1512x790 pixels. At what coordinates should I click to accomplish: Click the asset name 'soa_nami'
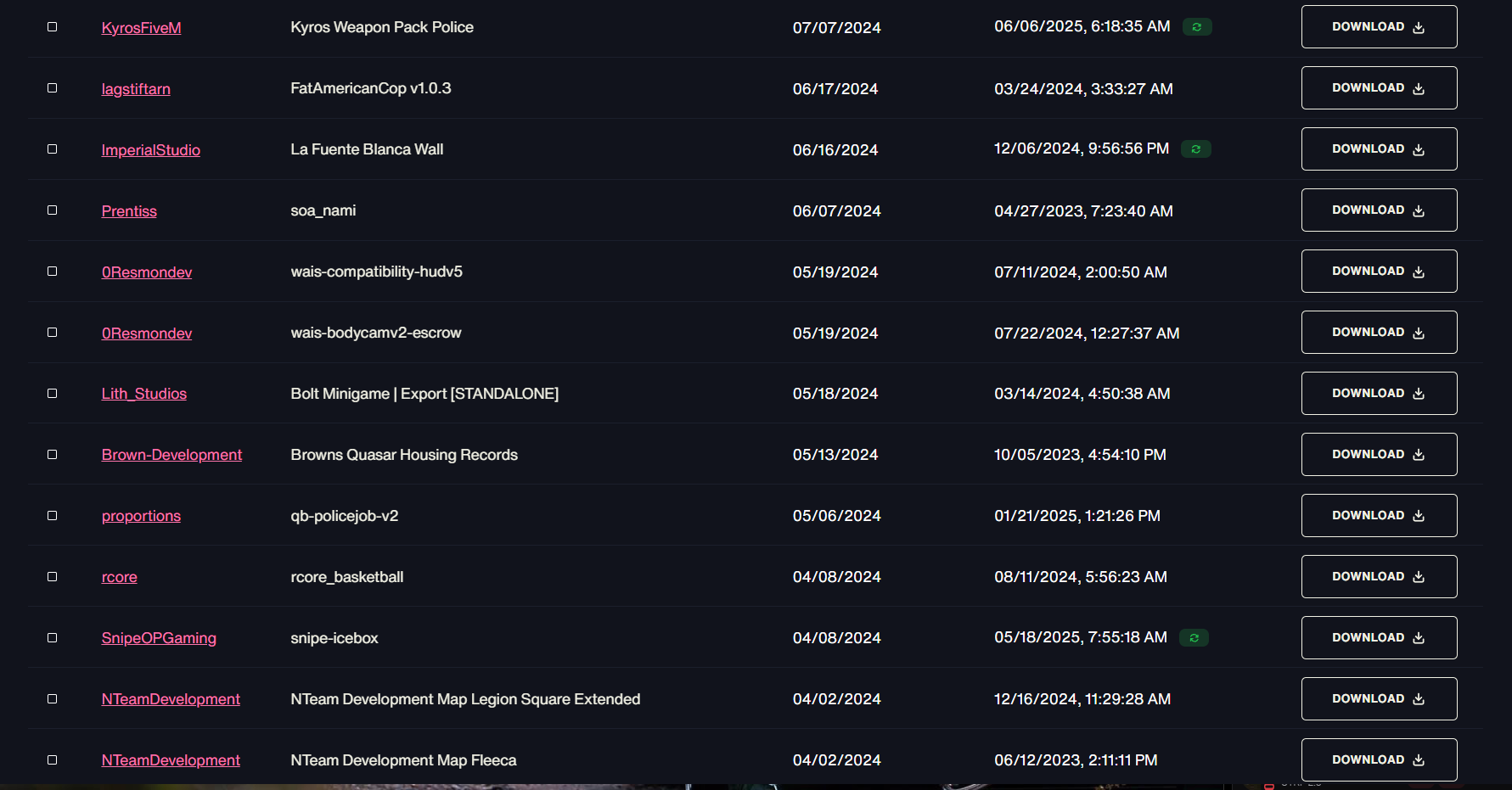pyautogui.click(x=323, y=210)
